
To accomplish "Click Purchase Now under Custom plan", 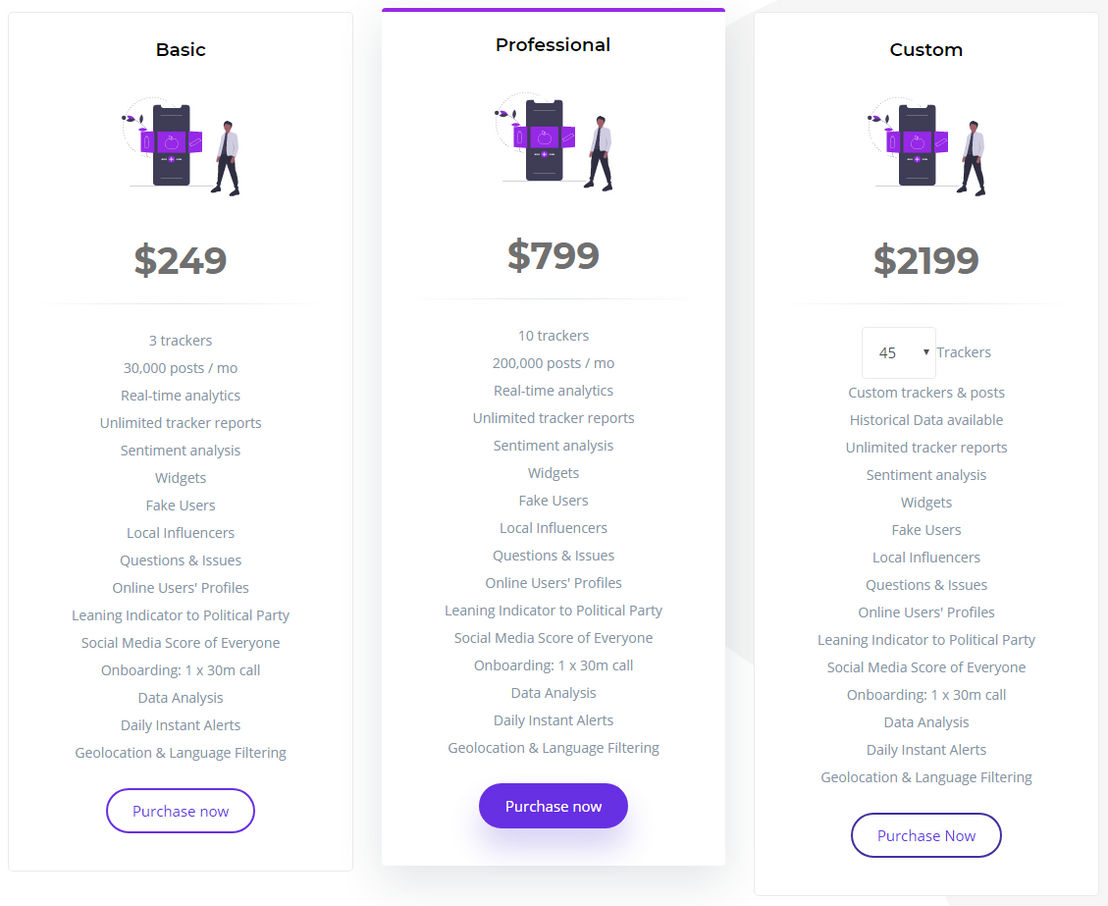I will [926, 835].
